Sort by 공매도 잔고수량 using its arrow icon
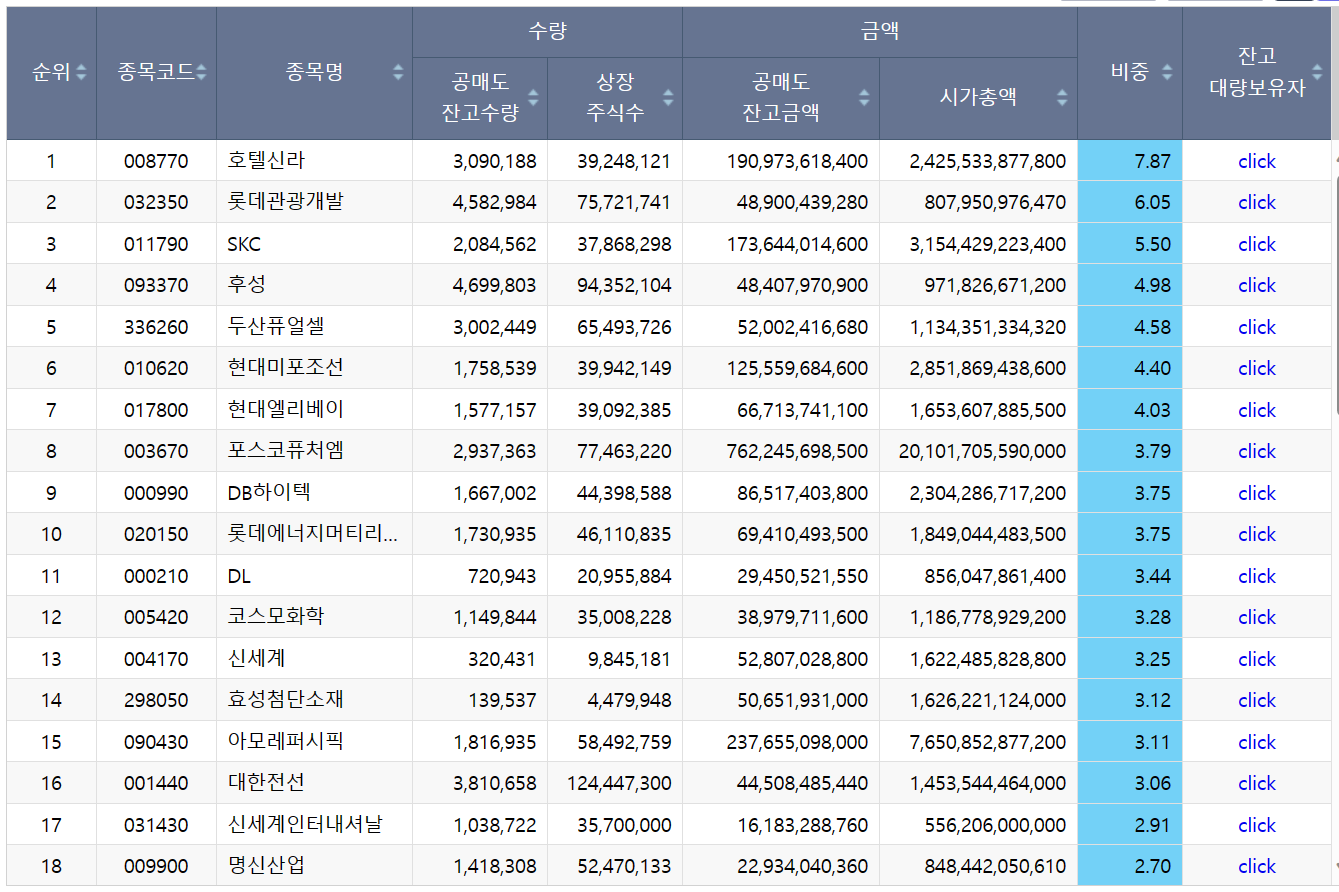The height and width of the screenshot is (892, 1339). (x=533, y=98)
